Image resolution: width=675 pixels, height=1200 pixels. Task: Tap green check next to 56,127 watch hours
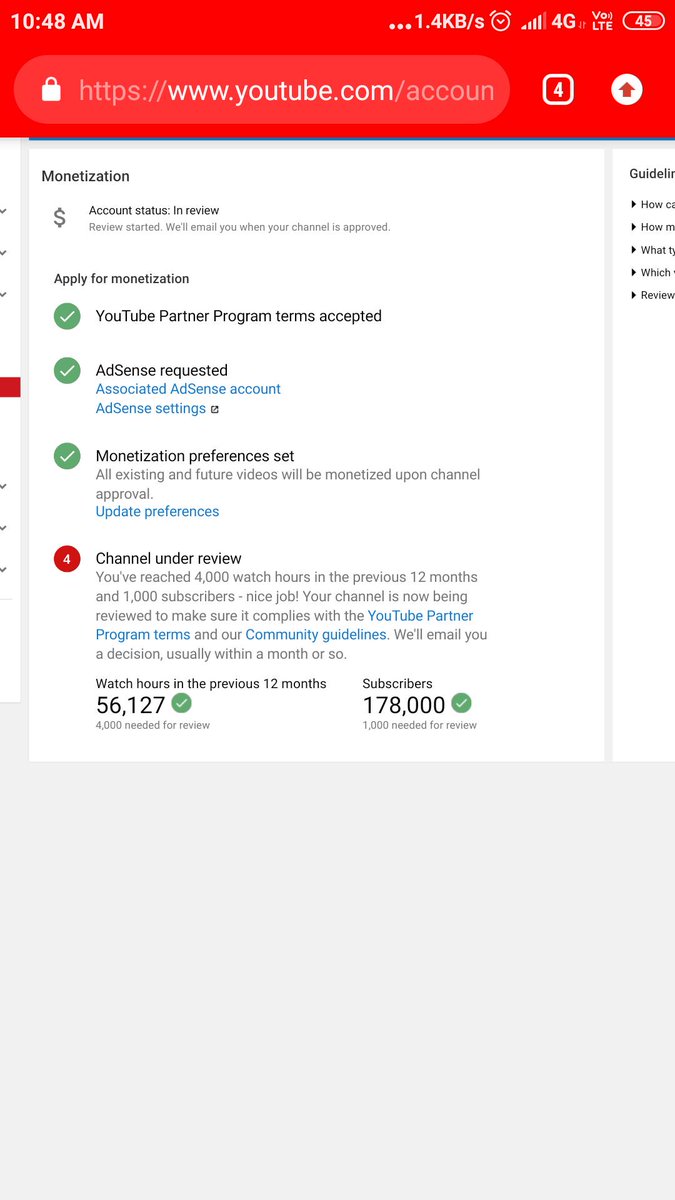pos(181,703)
